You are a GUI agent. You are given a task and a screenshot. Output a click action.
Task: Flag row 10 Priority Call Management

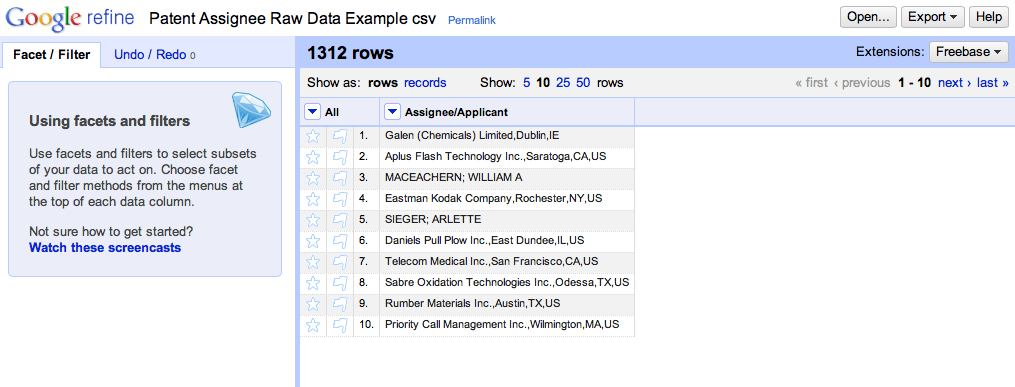click(340, 325)
